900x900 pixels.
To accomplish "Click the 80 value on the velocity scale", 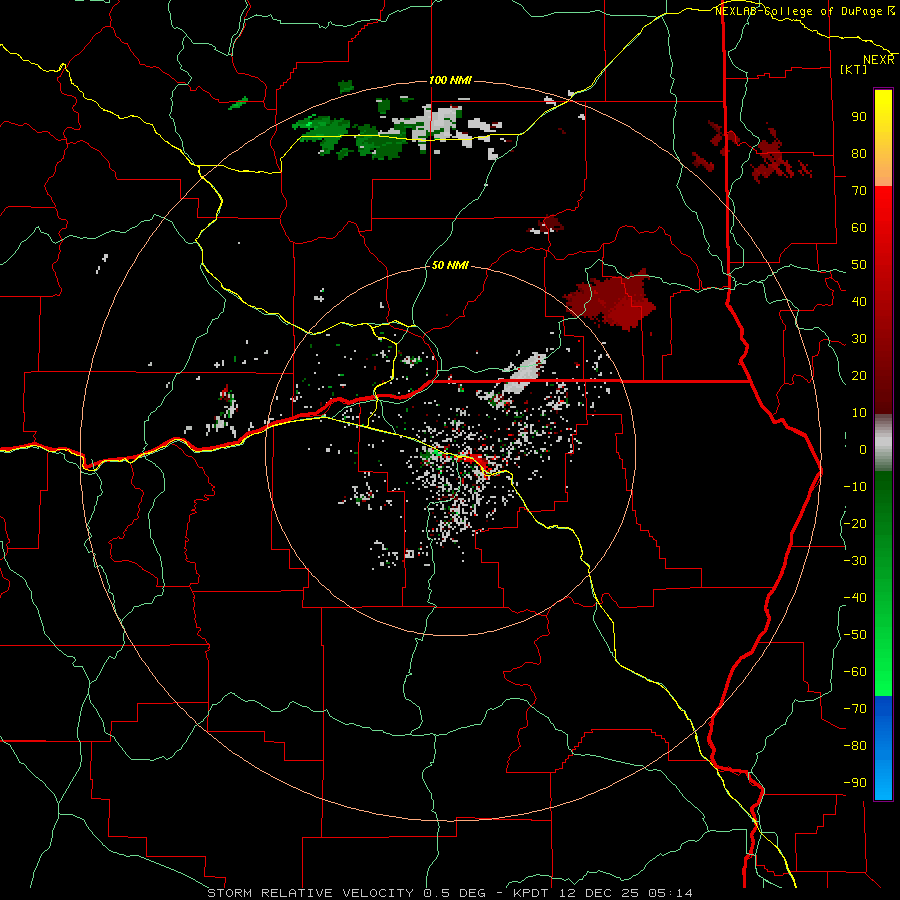I will (859, 153).
